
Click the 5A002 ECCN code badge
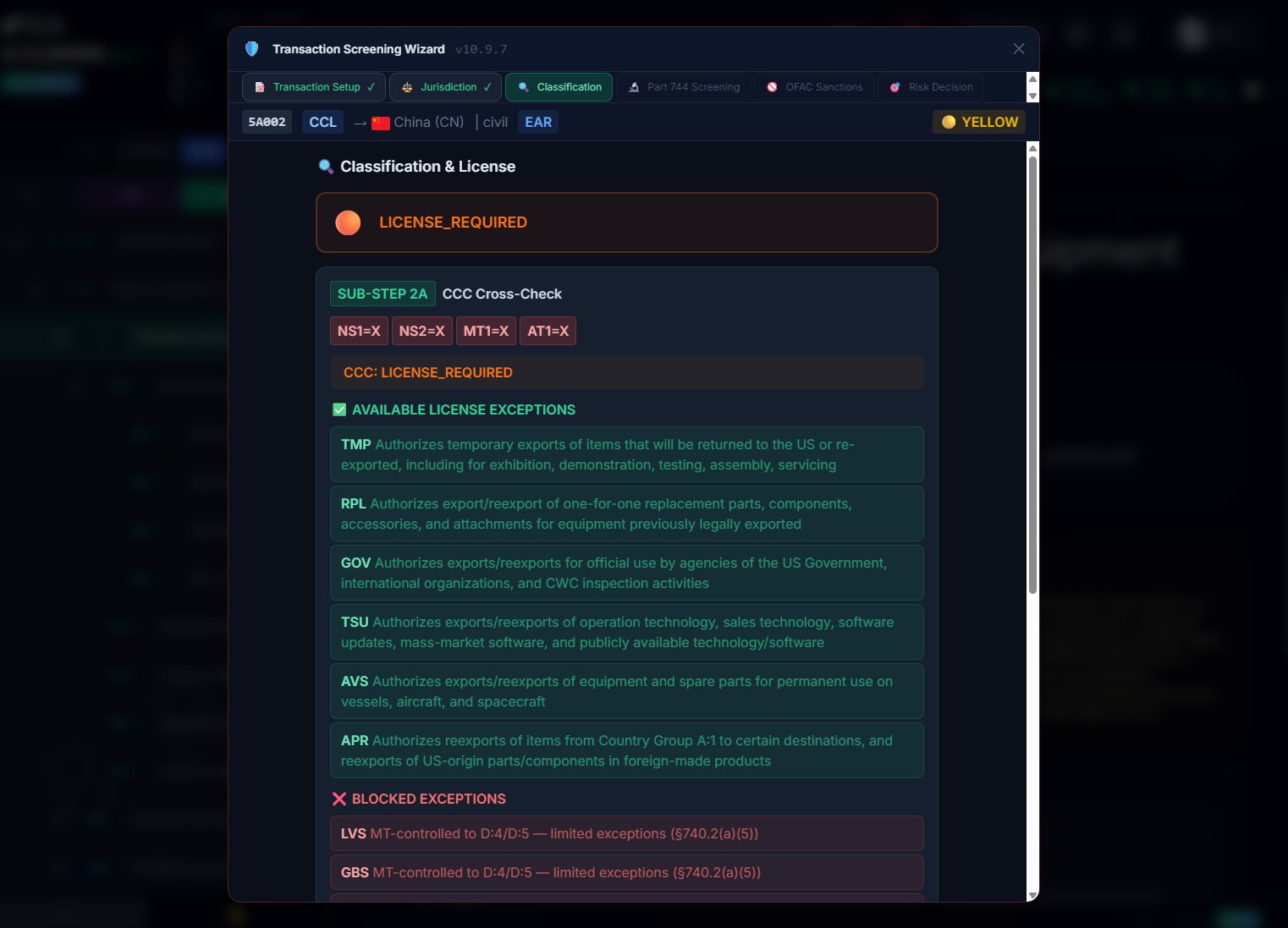click(x=267, y=122)
